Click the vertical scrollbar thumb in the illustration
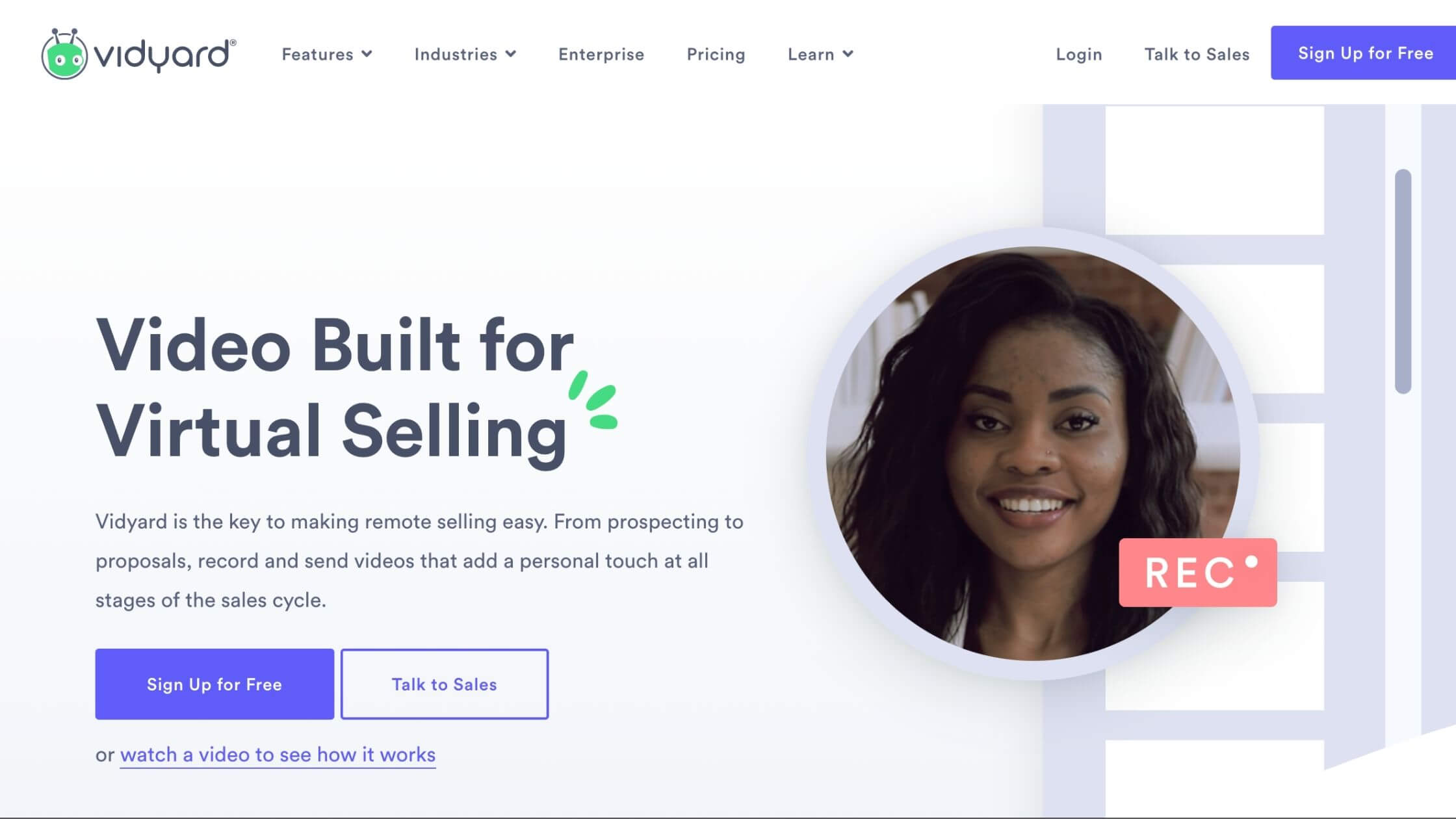1456x819 pixels. point(1403,281)
